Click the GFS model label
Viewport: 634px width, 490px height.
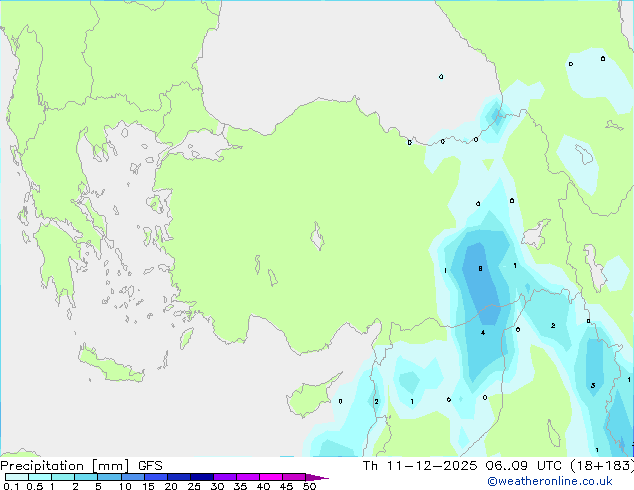click(x=150, y=466)
